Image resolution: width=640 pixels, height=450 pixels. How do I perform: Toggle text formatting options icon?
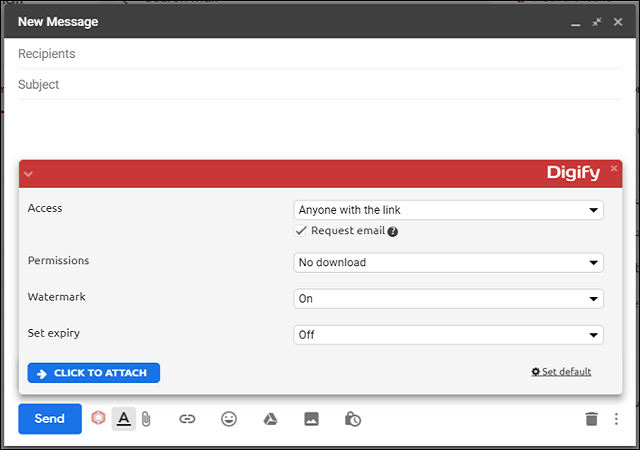(x=124, y=419)
